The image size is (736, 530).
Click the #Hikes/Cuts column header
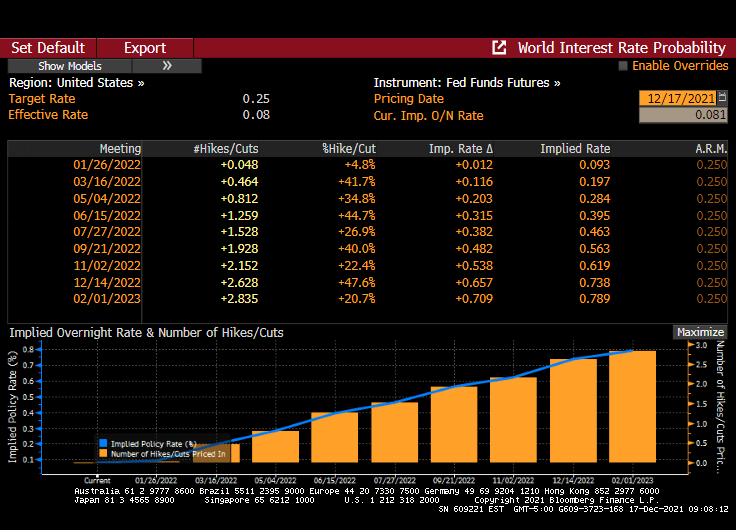225,149
